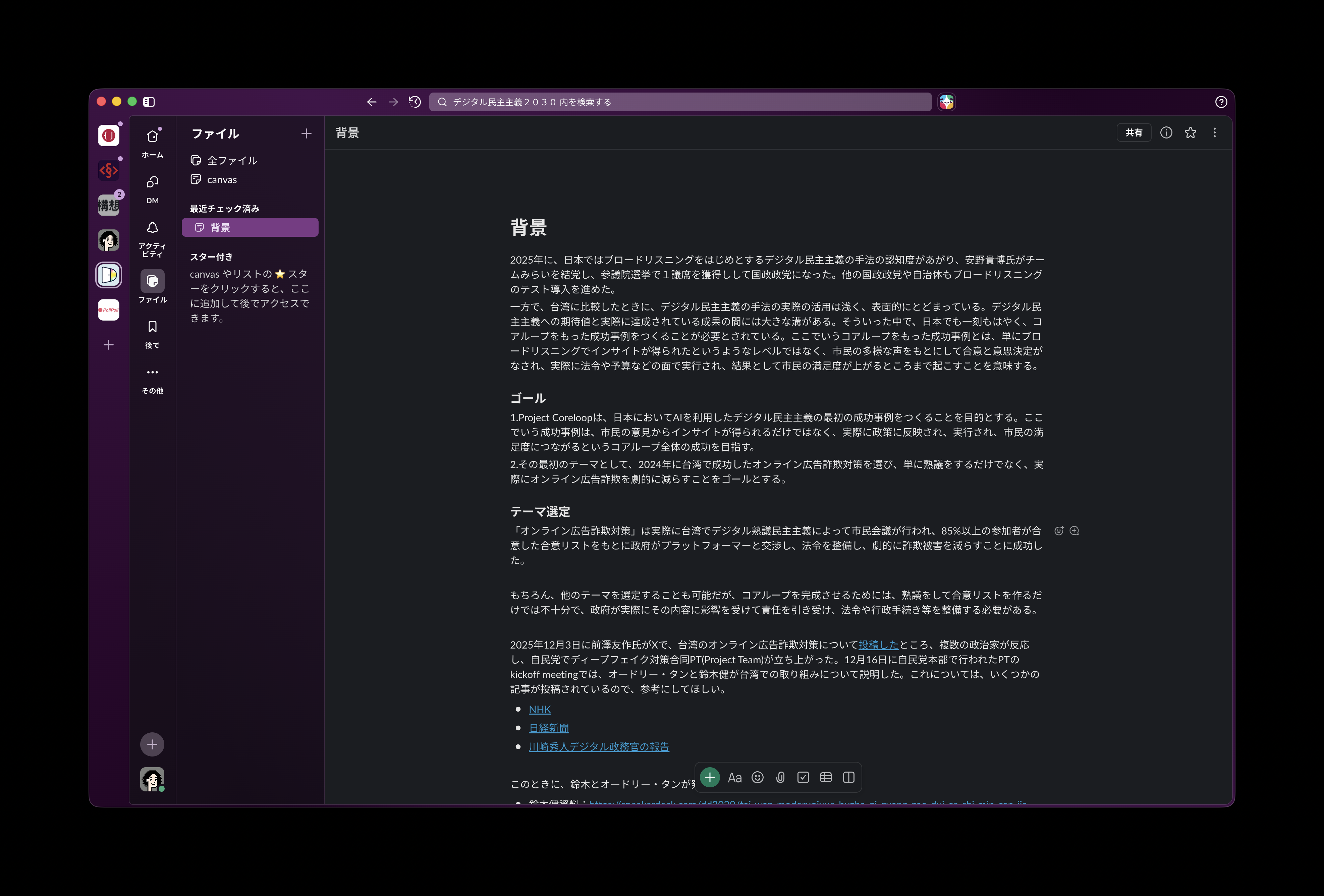Open the DM sidebar tab
This screenshot has height=896, width=1324.
152,188
